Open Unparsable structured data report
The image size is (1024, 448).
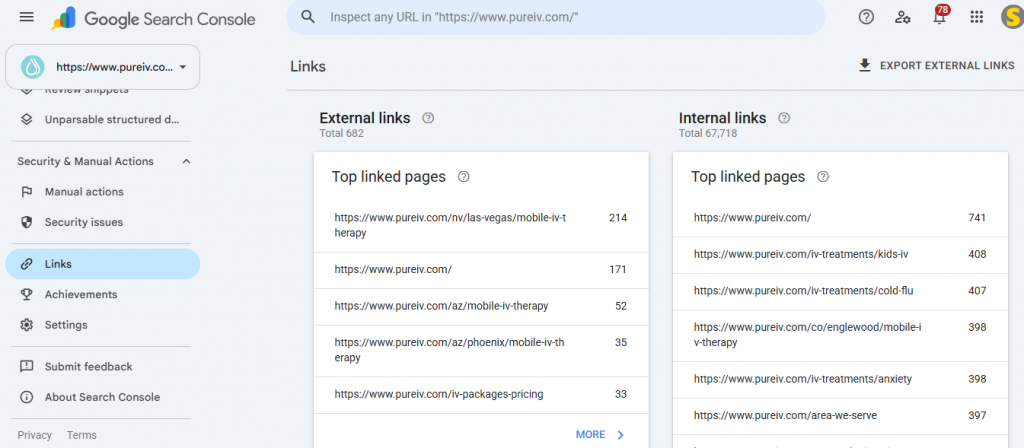pyautogui.click(x=103, y=120)
